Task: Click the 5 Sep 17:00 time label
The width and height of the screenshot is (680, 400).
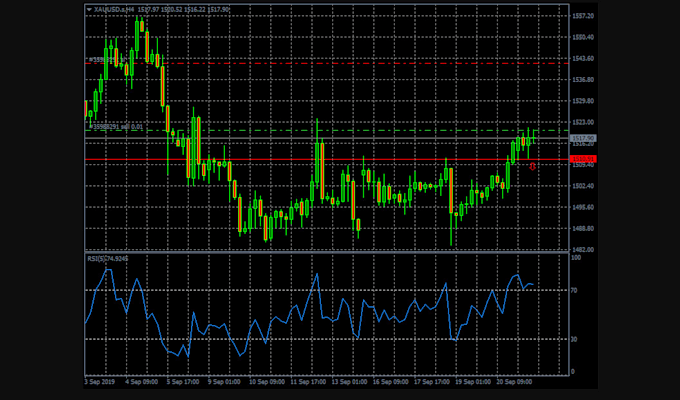Action: click(183, 382)
